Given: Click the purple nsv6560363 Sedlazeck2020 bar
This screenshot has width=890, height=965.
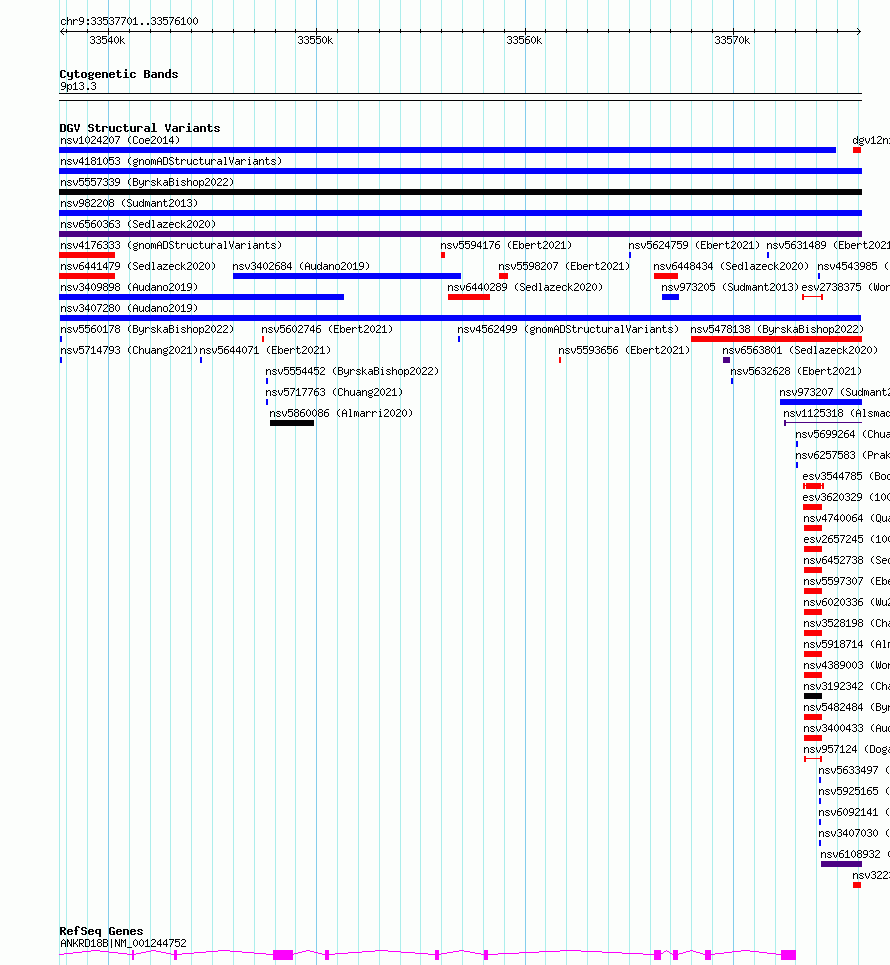Looking at the screenshot, I should point(460,234).
